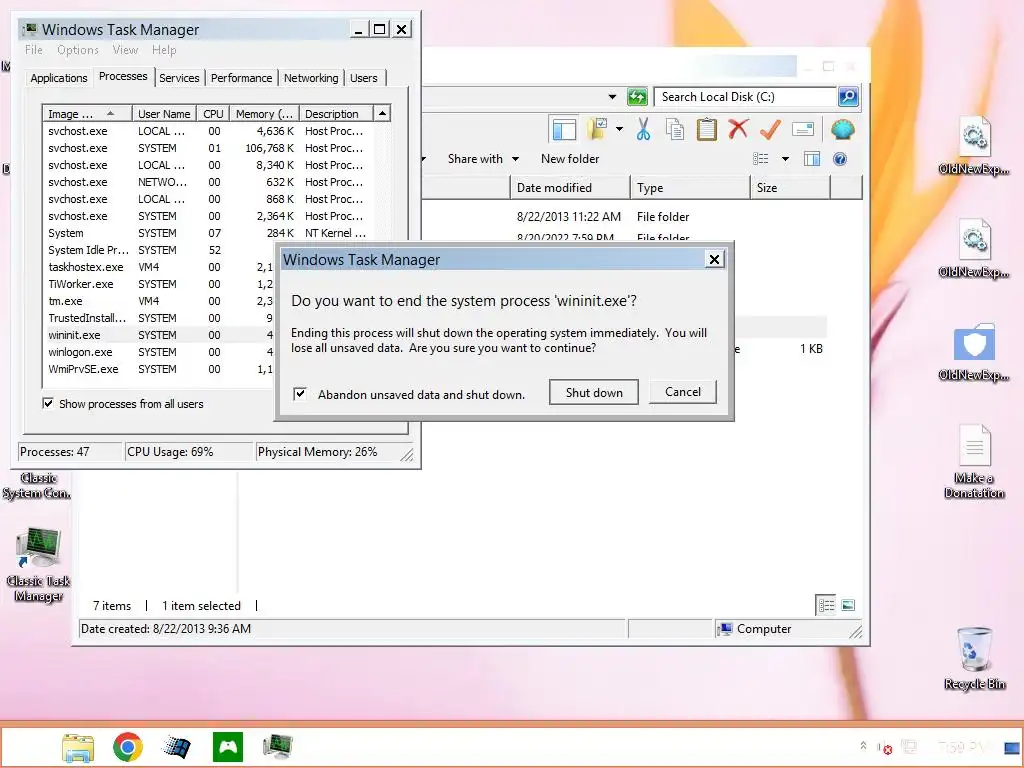Click the Shut down button
Screen dimensions: 1024x768
pos(594,392)
